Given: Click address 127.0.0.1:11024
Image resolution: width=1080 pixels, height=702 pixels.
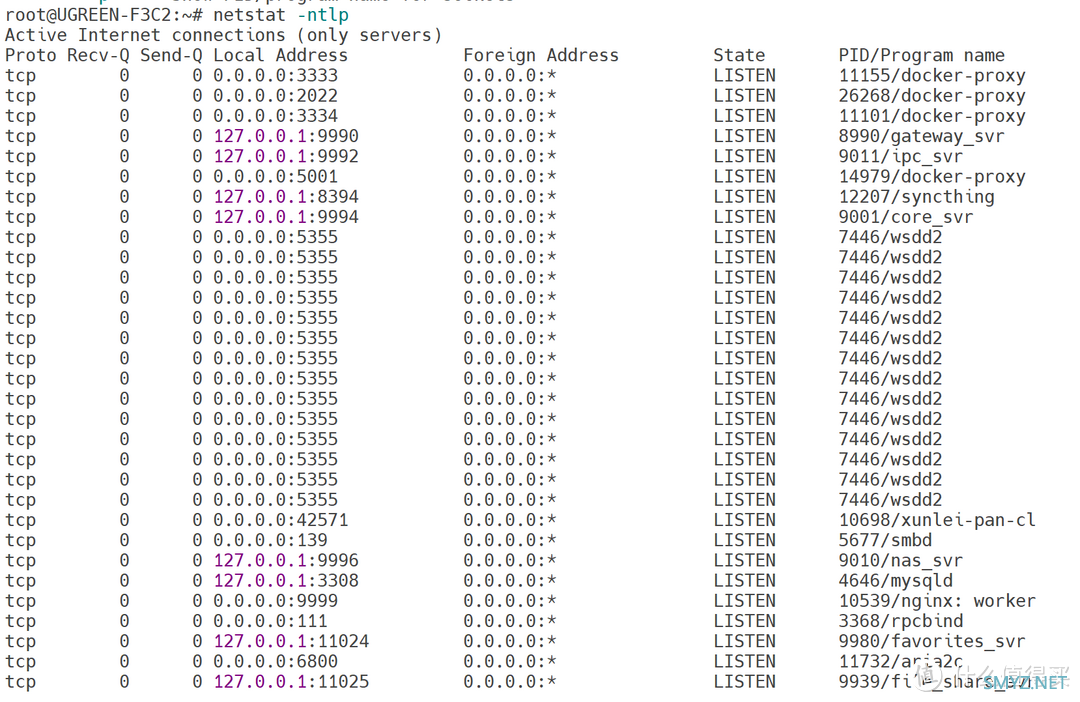Looking at the screenshot, I should coord(291,641).
